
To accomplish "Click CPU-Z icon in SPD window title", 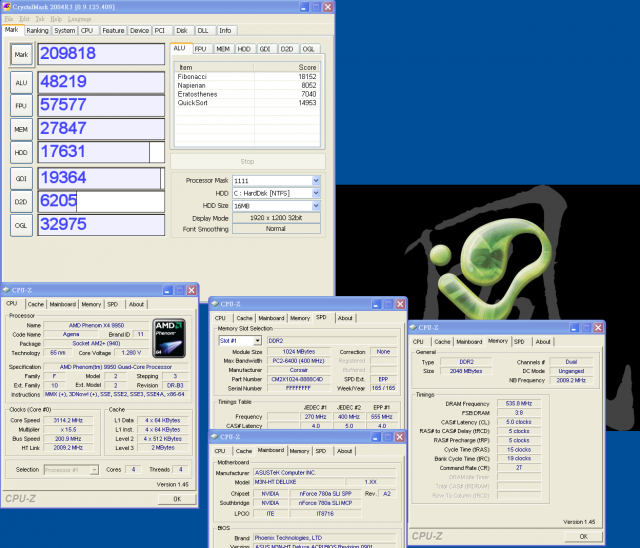I will pos(215,304).
